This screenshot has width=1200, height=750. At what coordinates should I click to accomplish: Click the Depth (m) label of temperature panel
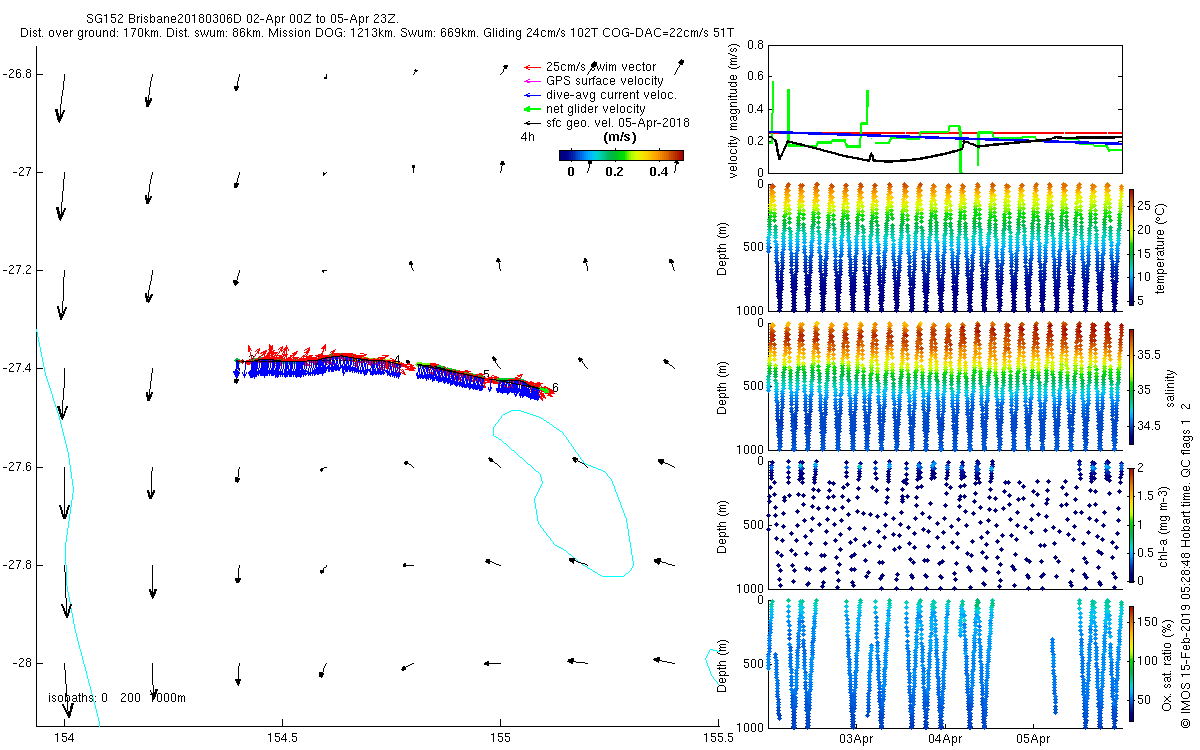pyautogui.click(x=724, y=247)
